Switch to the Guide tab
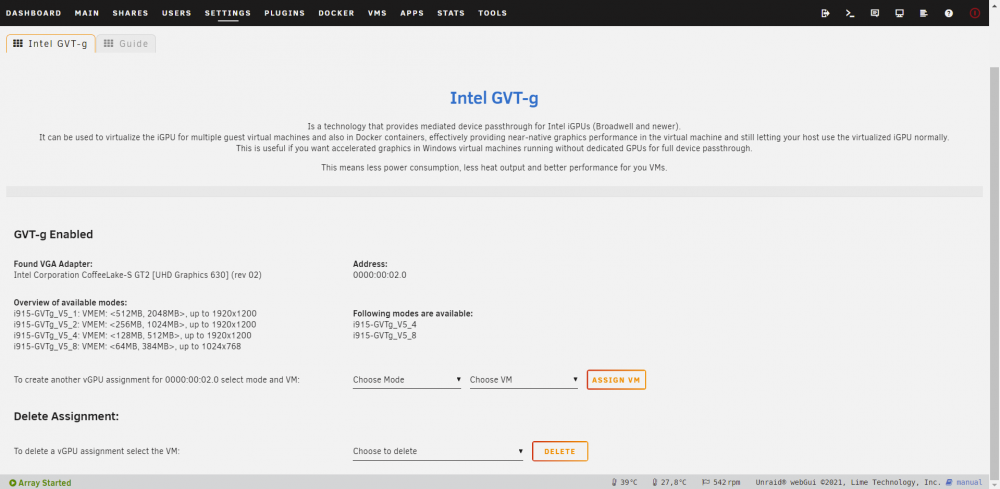Image resolution: width=1000 pixels, height=489 pixels. [x=126, y=44]
